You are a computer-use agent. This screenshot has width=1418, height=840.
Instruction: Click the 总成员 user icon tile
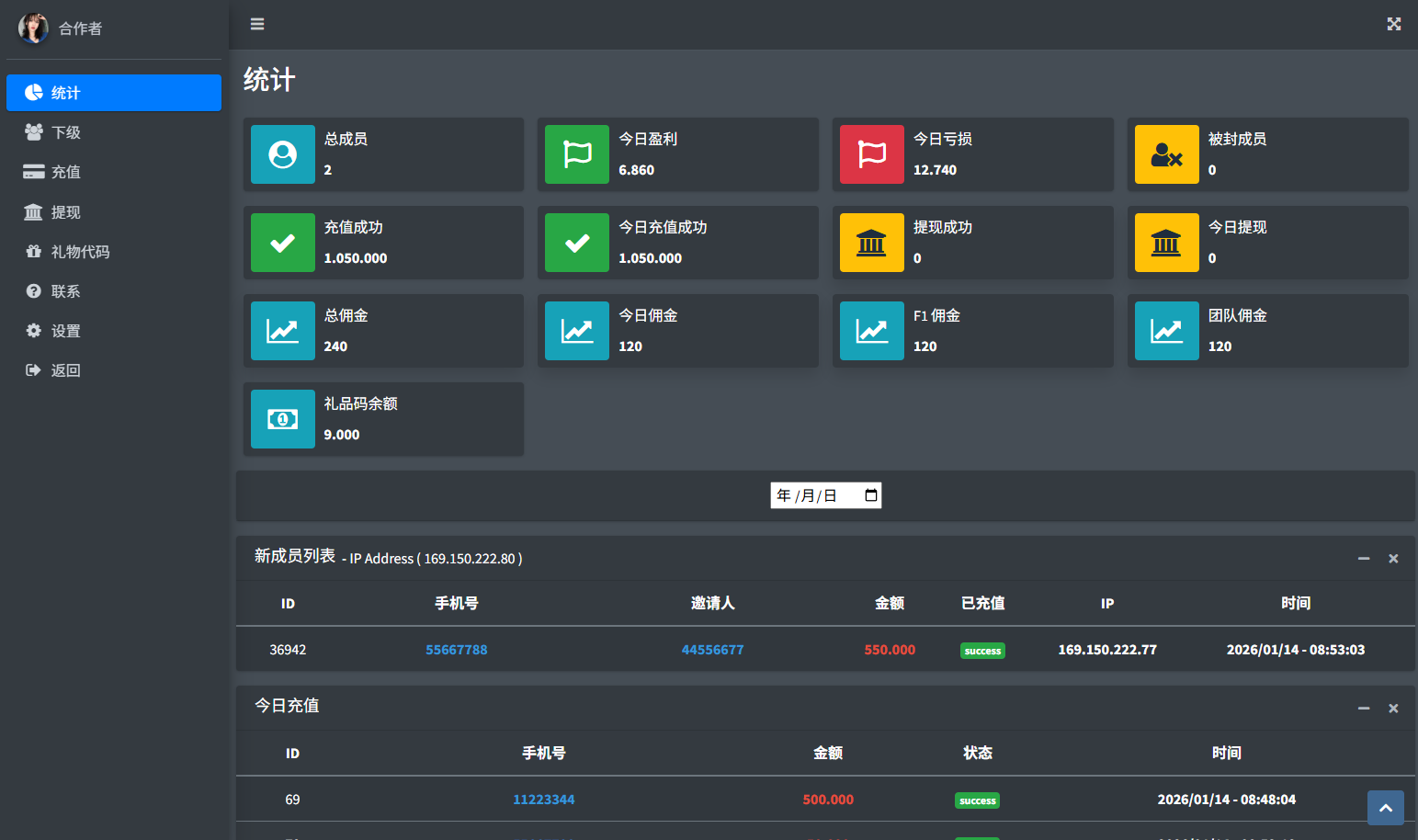click(283, 154)
